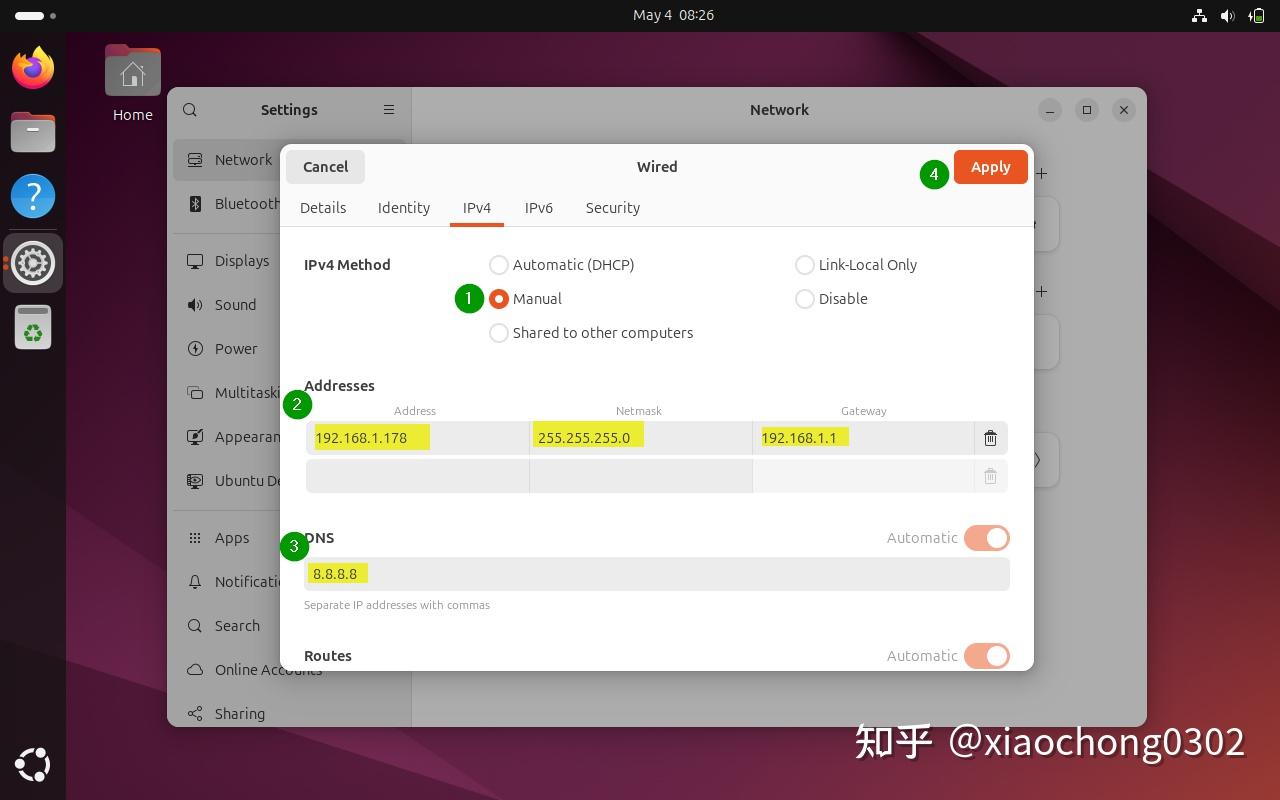The width and height of the screenshot is (1280, 800).
Task: Click the search icon in Settings sidebar
Action: [x=190, y=109]
